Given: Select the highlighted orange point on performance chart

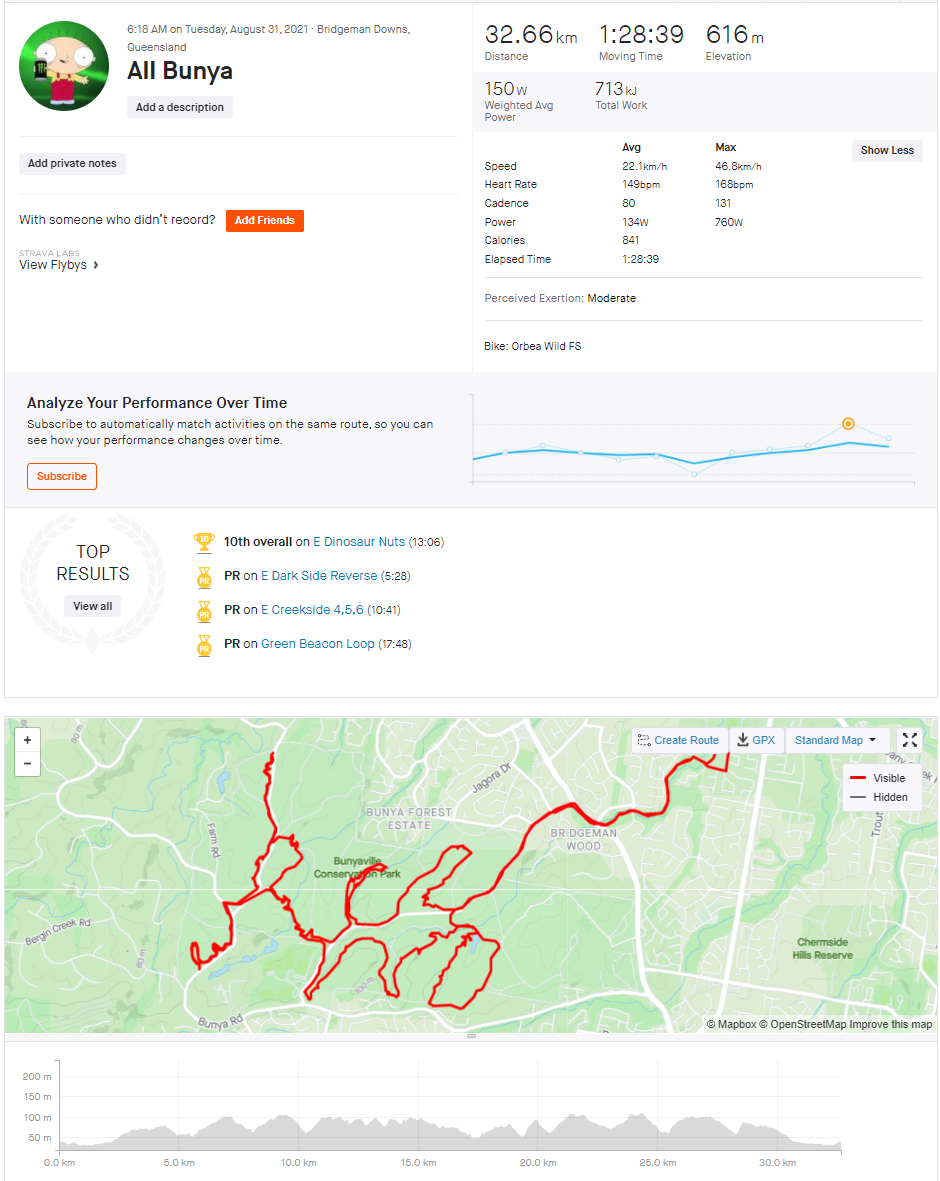Looking at the screenshot, I should coord(848,424).
